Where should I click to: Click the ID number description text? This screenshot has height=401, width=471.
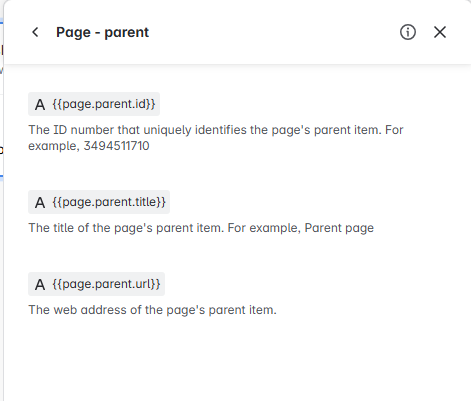[x=216, y=138]
